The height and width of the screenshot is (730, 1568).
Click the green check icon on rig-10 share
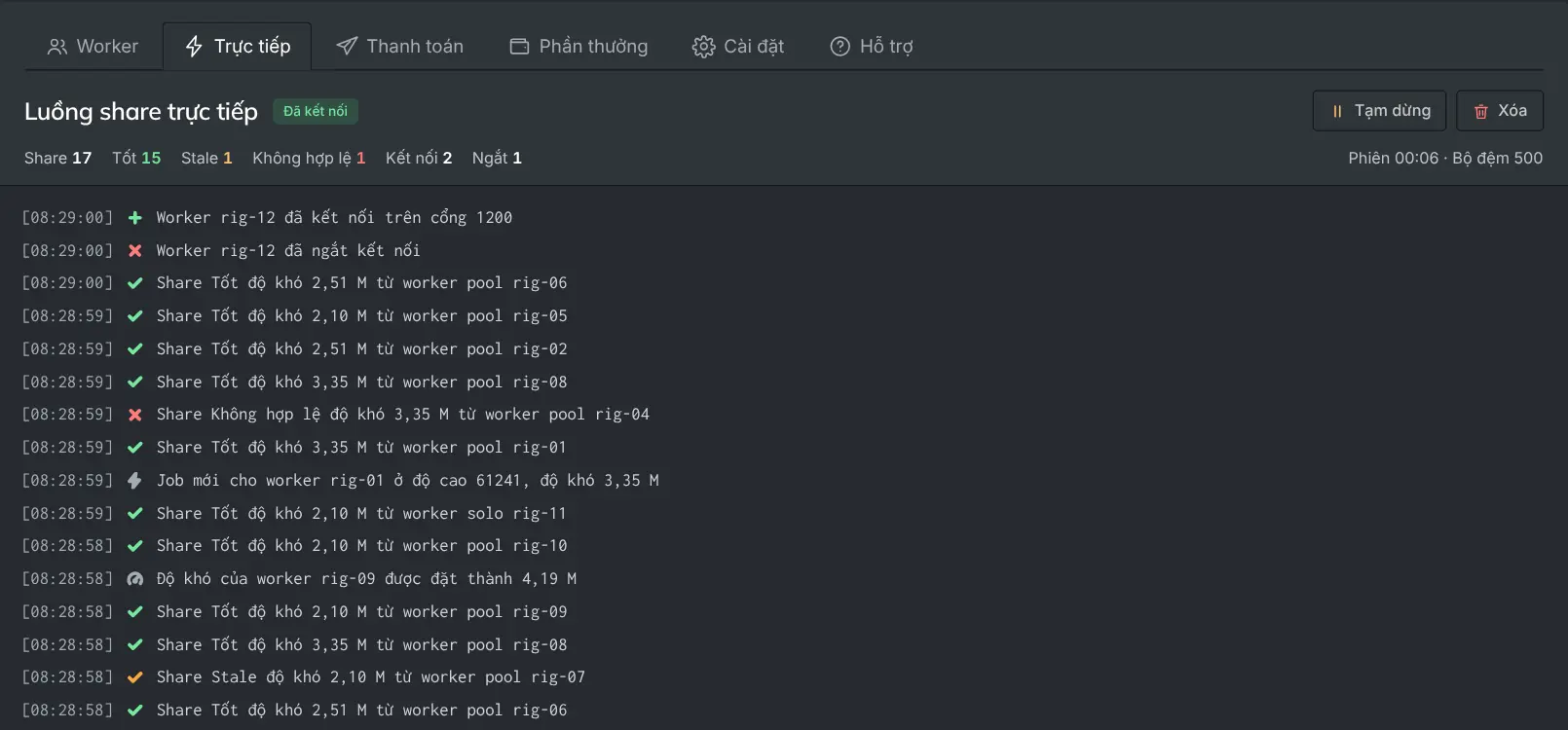(x=135, y=546)
